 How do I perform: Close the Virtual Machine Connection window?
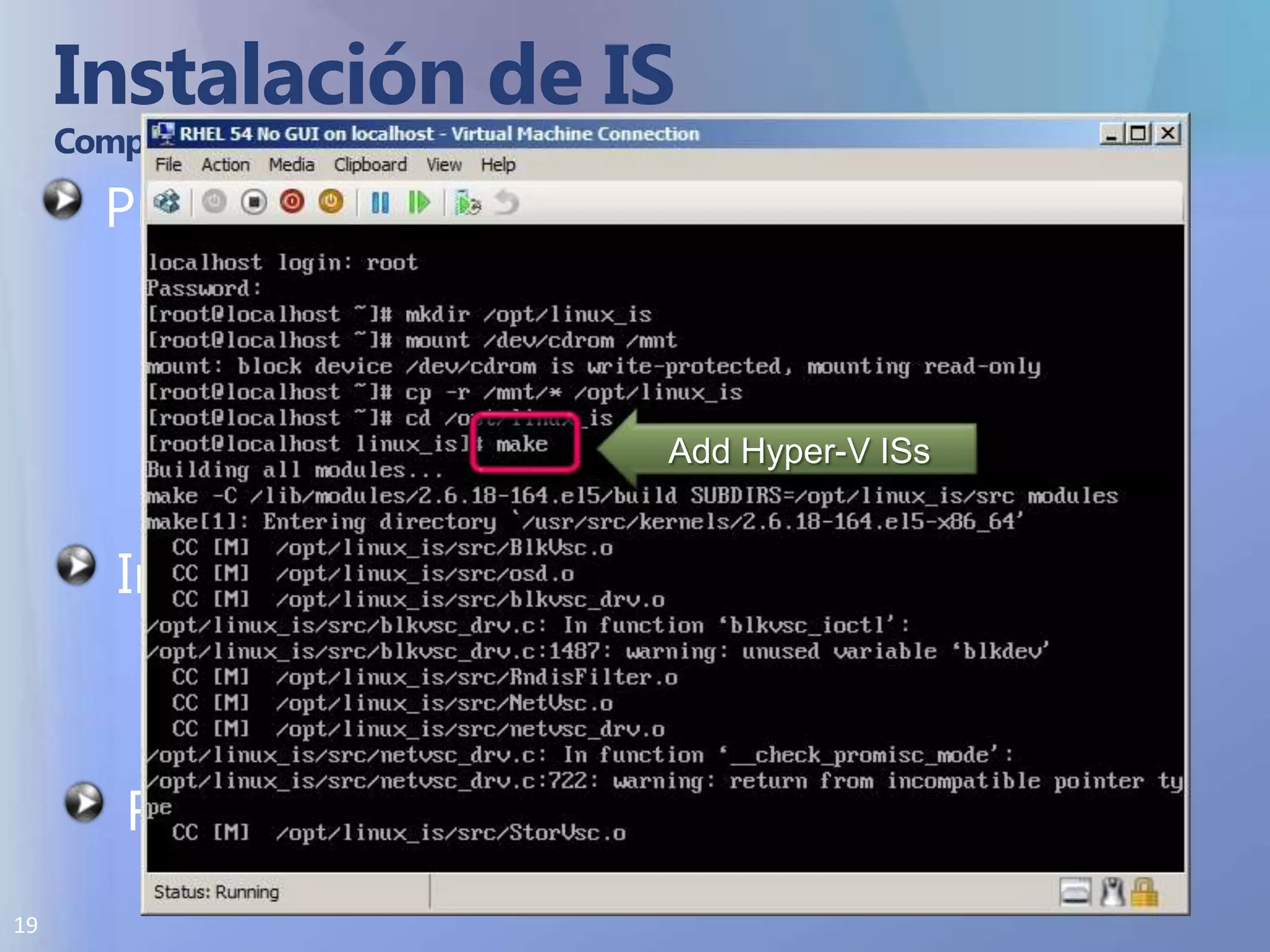coord(1168,133)
